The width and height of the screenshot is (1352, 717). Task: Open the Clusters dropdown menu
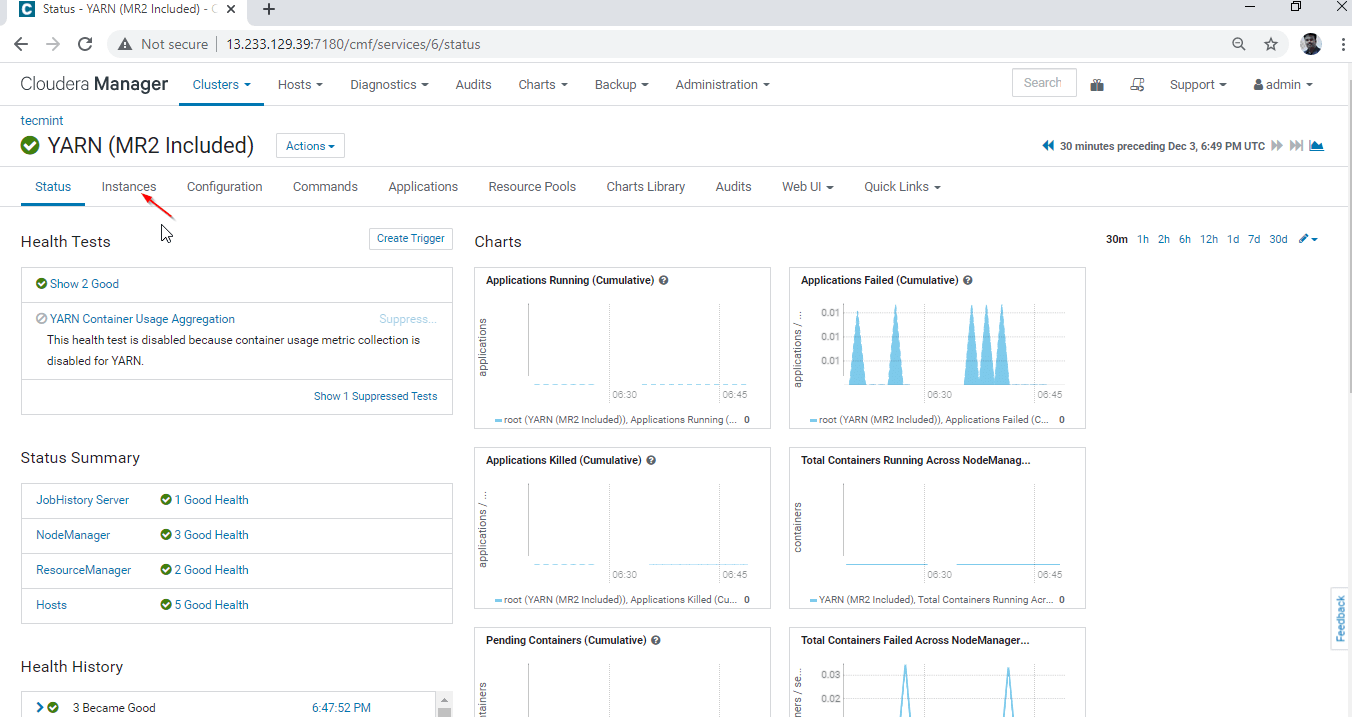click(x=221, y=85)
